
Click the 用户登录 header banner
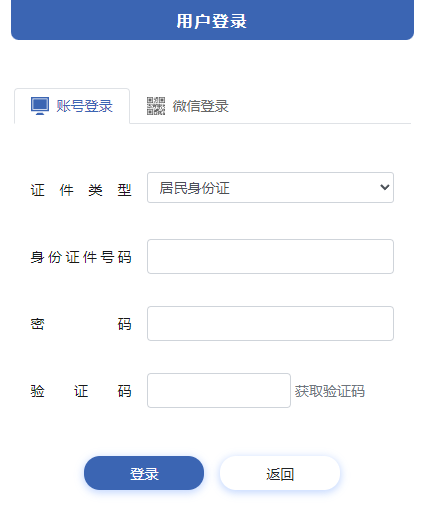click(212, 20)
